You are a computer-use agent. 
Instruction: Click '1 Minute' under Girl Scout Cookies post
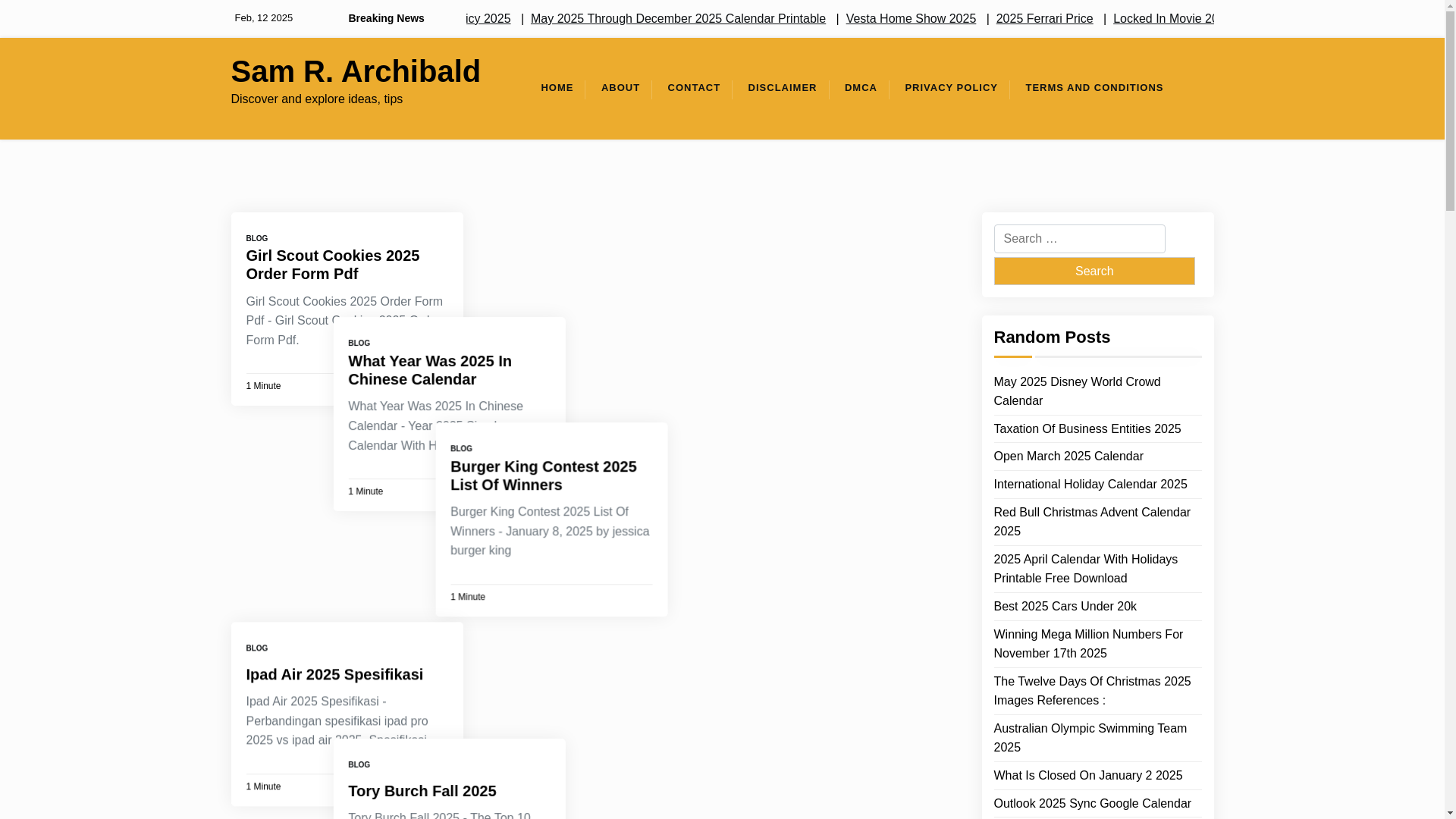[x=263, y=386]
